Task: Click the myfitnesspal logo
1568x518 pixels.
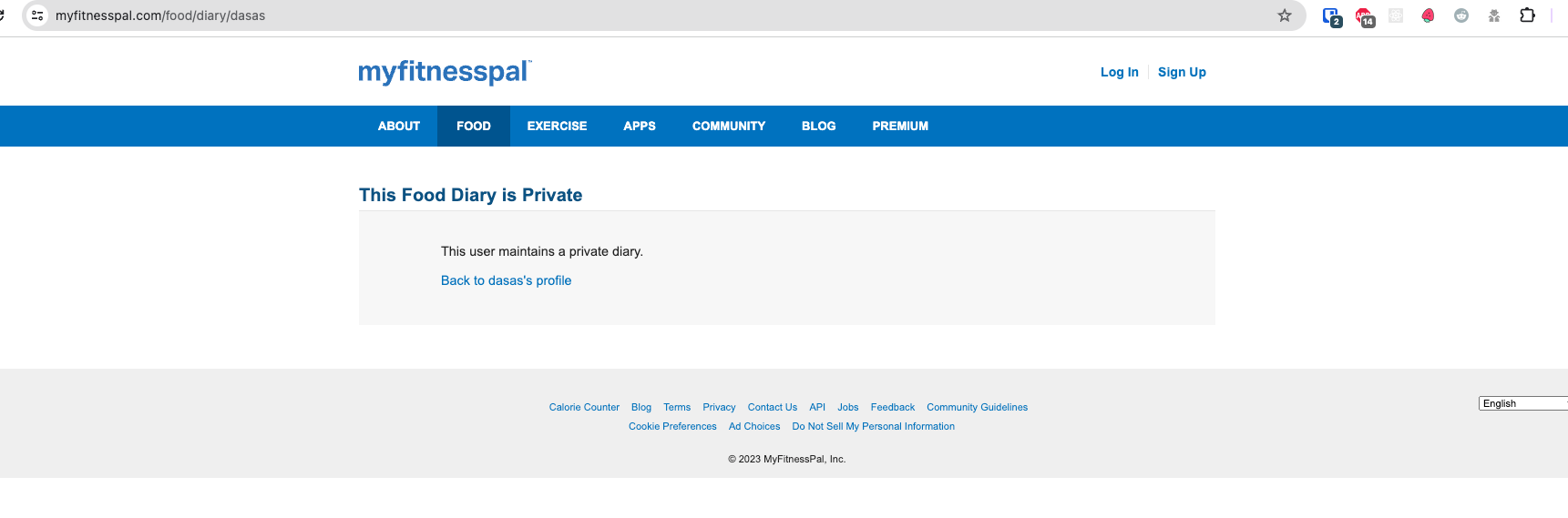Action: 444,72
